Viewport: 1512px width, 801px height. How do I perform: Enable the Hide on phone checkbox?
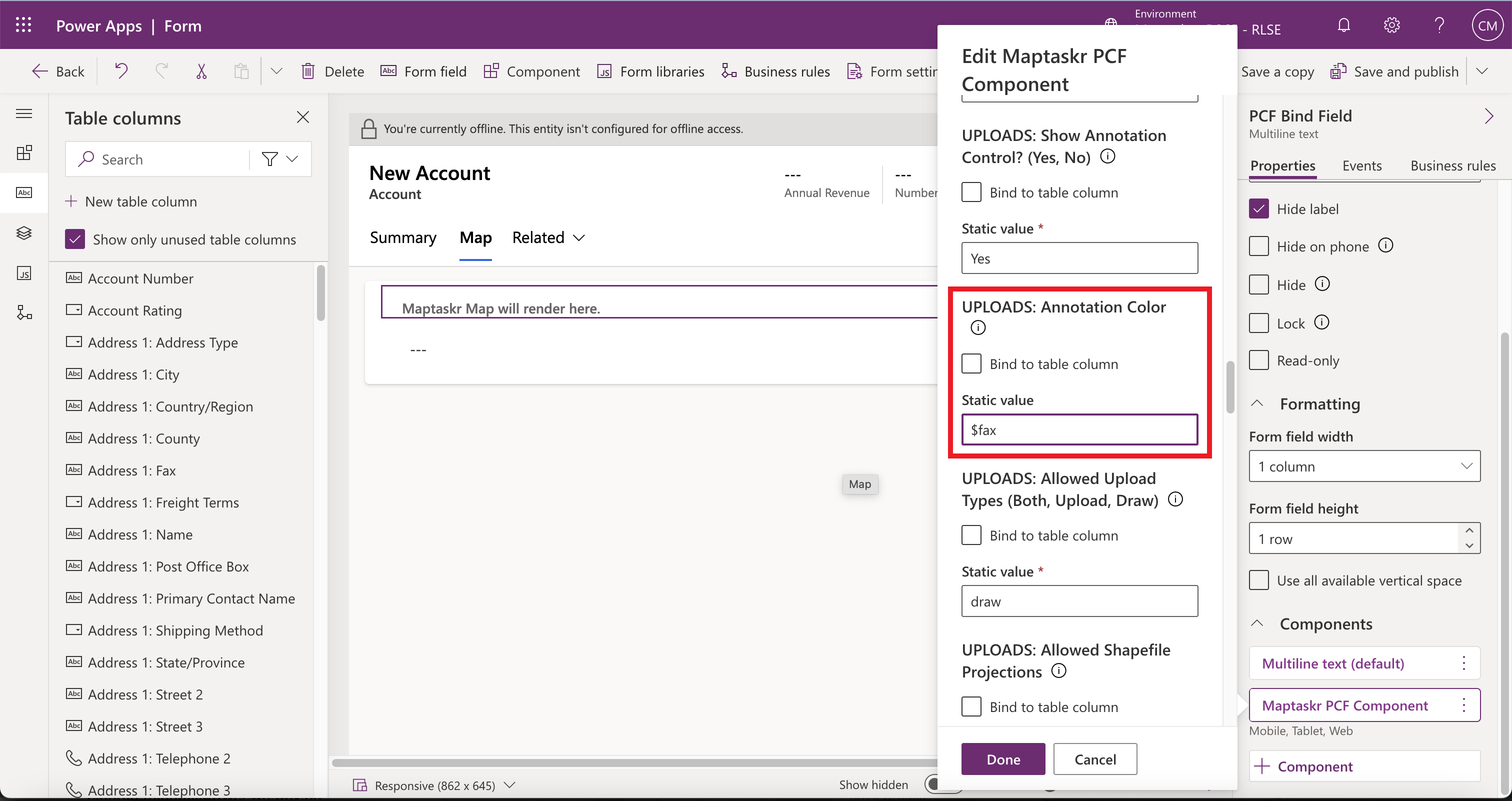(x=1259, y=246)
